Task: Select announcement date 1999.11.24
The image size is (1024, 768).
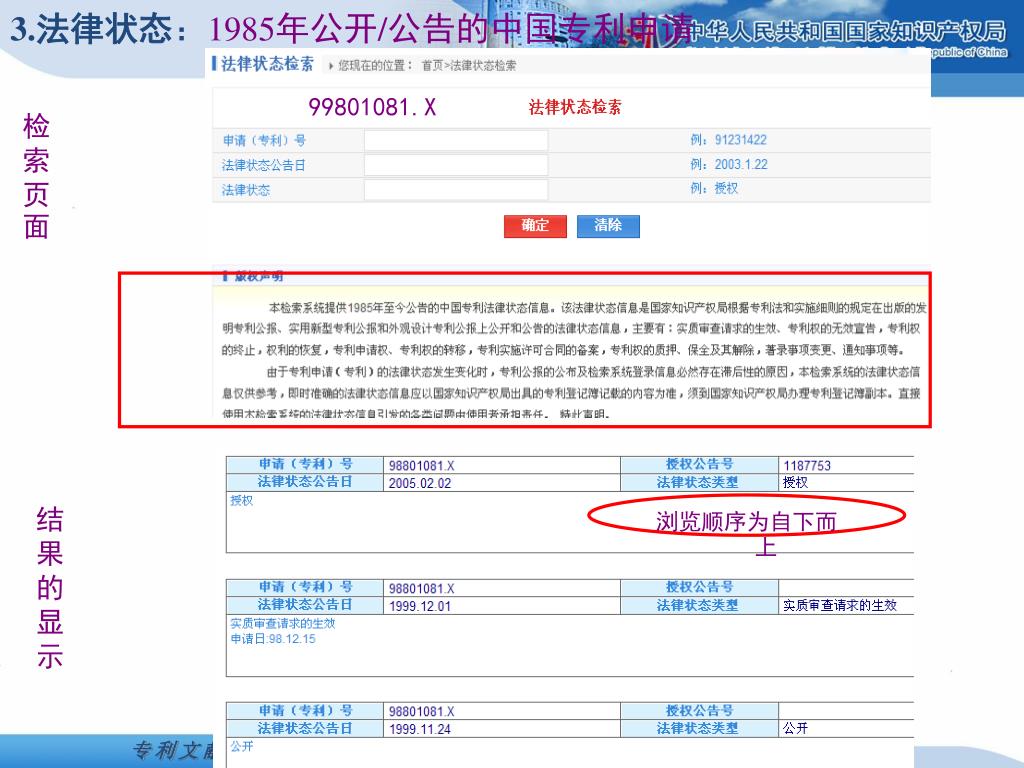Action: (x=420, y=729)
